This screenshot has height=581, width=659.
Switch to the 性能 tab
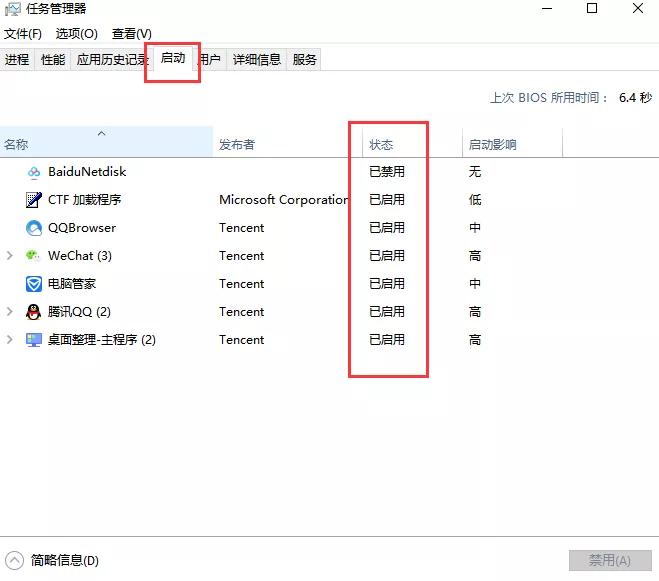click(53, 59)
